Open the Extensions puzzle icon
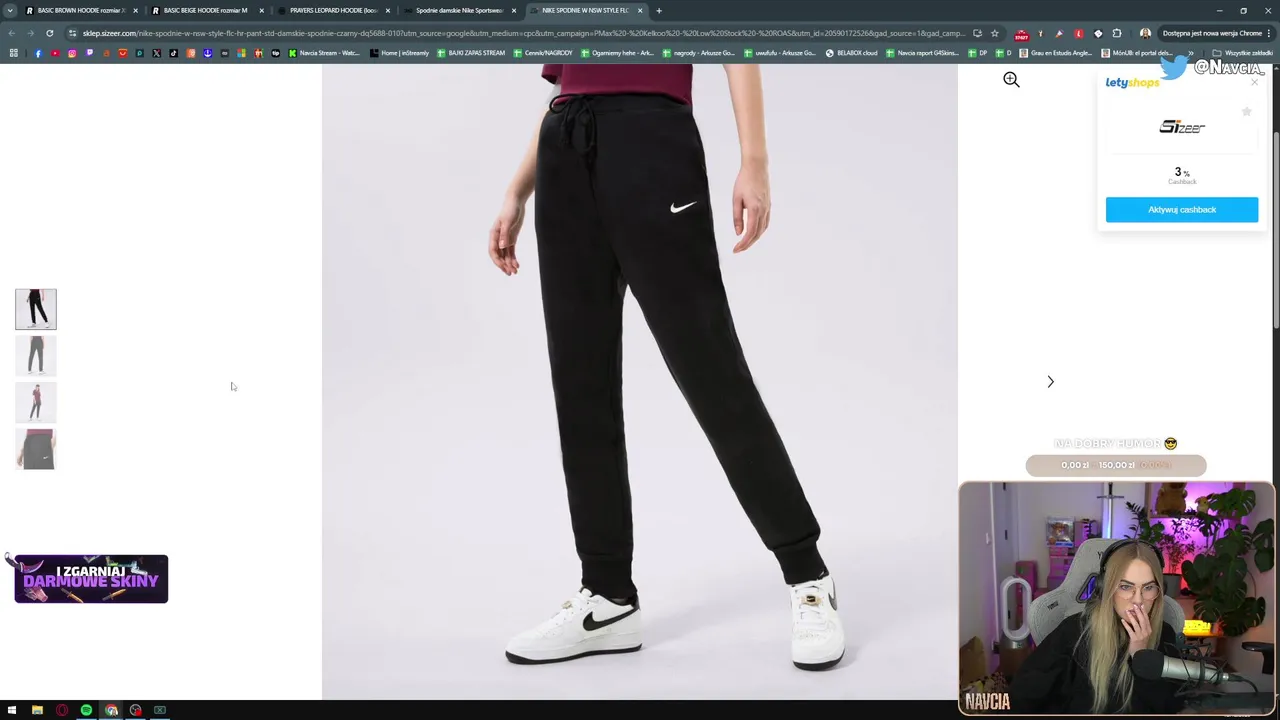 point(1117,33)
